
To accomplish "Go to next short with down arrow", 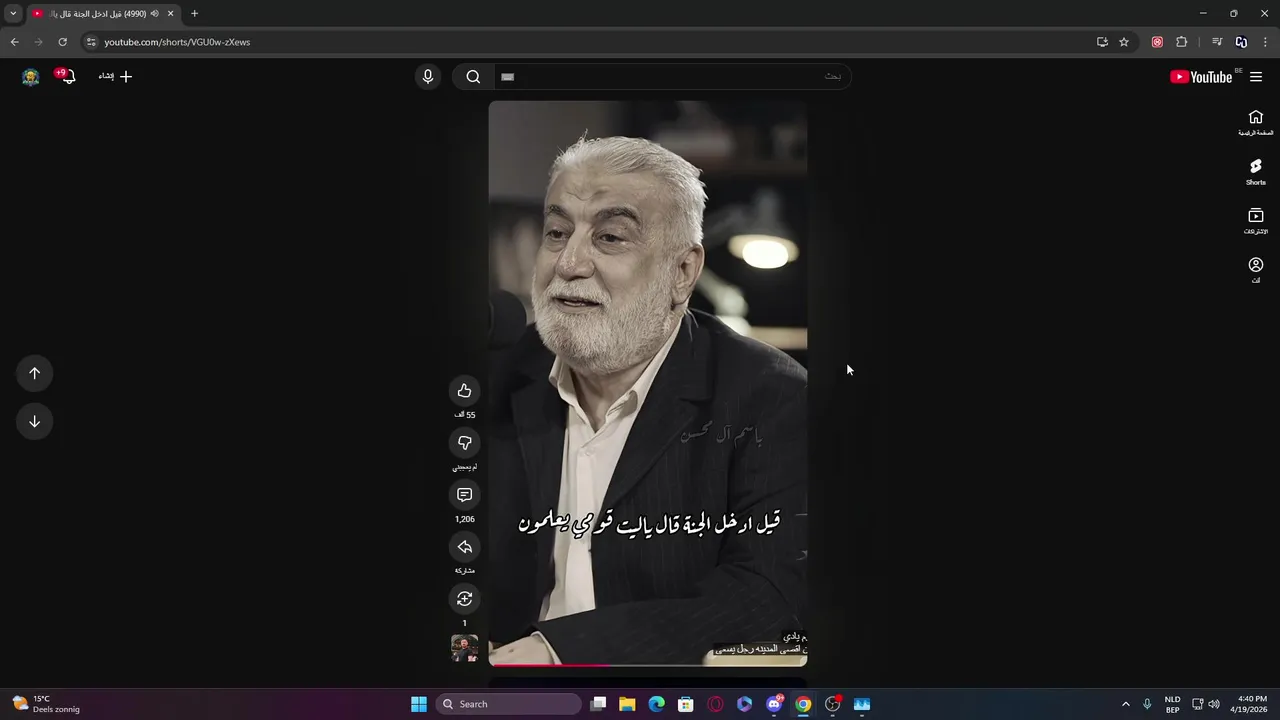I will tap(34, 421).
